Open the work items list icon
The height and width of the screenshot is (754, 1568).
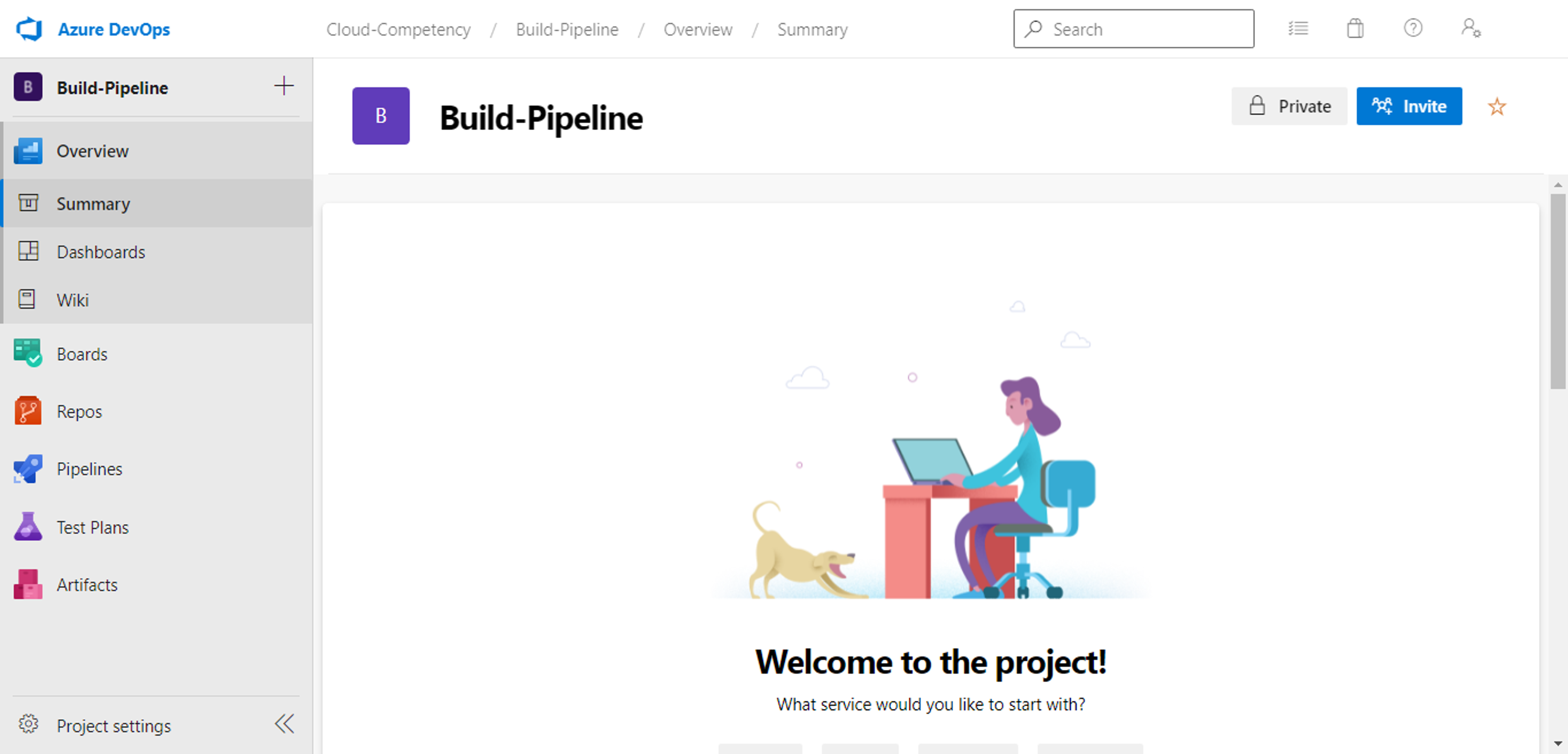pyautogui.click(x=1298, y=29)
